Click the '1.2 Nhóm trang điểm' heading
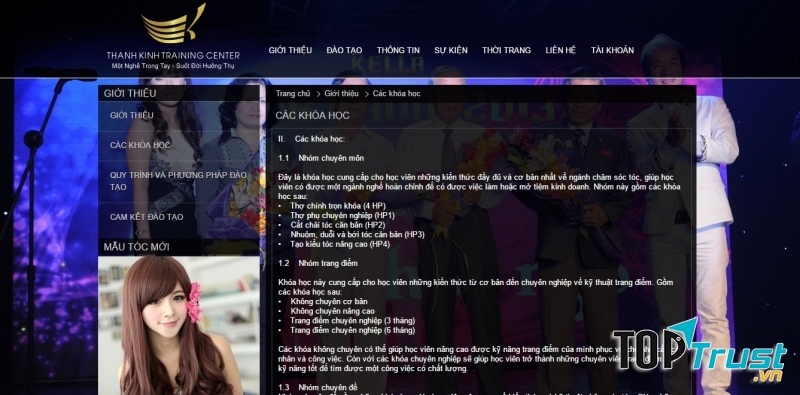Viewport: 800px width, 395px height. (x=318, y=263)
